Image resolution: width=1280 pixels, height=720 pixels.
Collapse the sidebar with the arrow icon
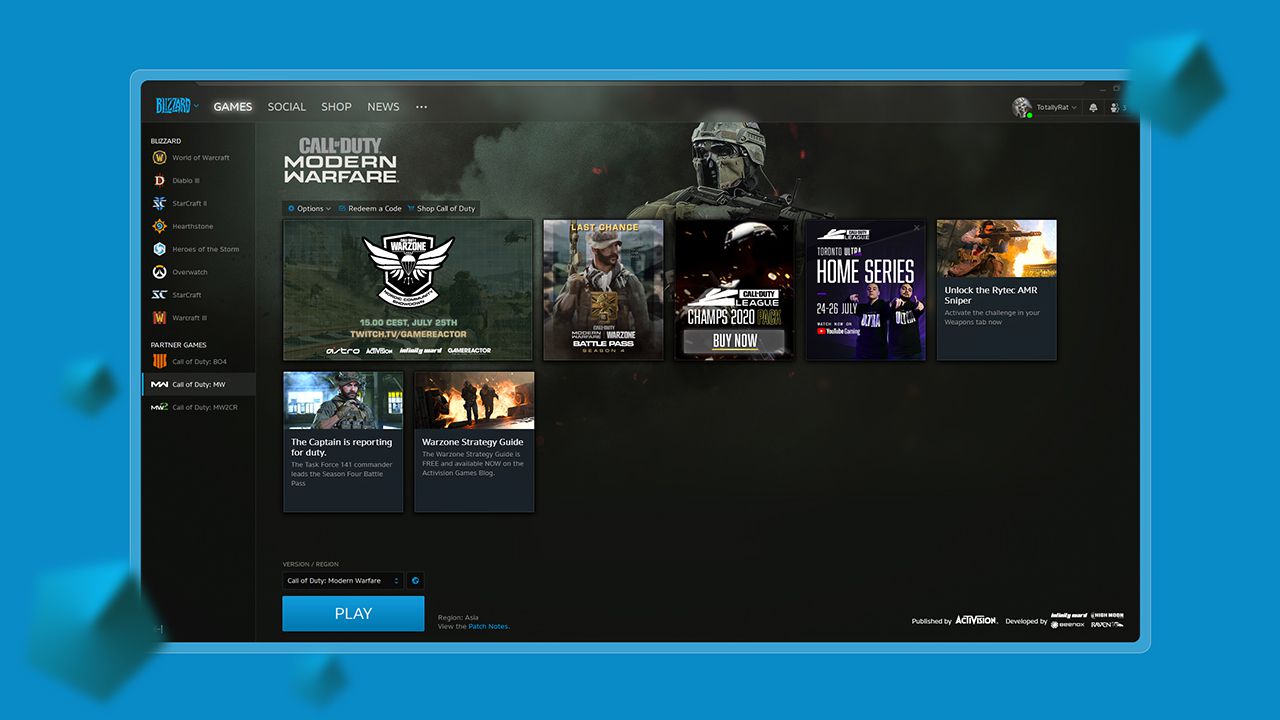[x=158, y=629]
